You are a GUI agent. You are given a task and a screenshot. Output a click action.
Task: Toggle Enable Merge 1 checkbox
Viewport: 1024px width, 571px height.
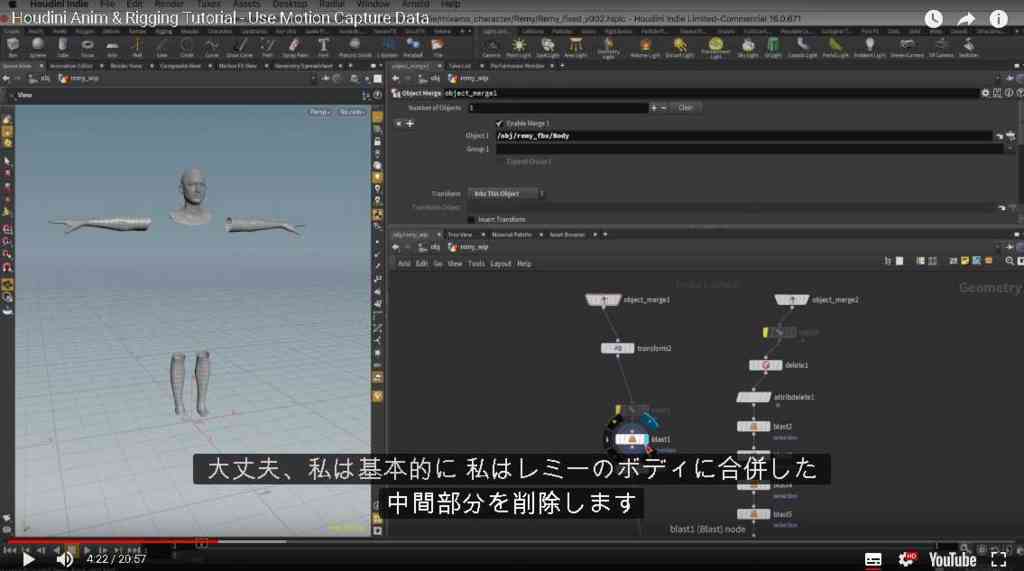[499, 123]
